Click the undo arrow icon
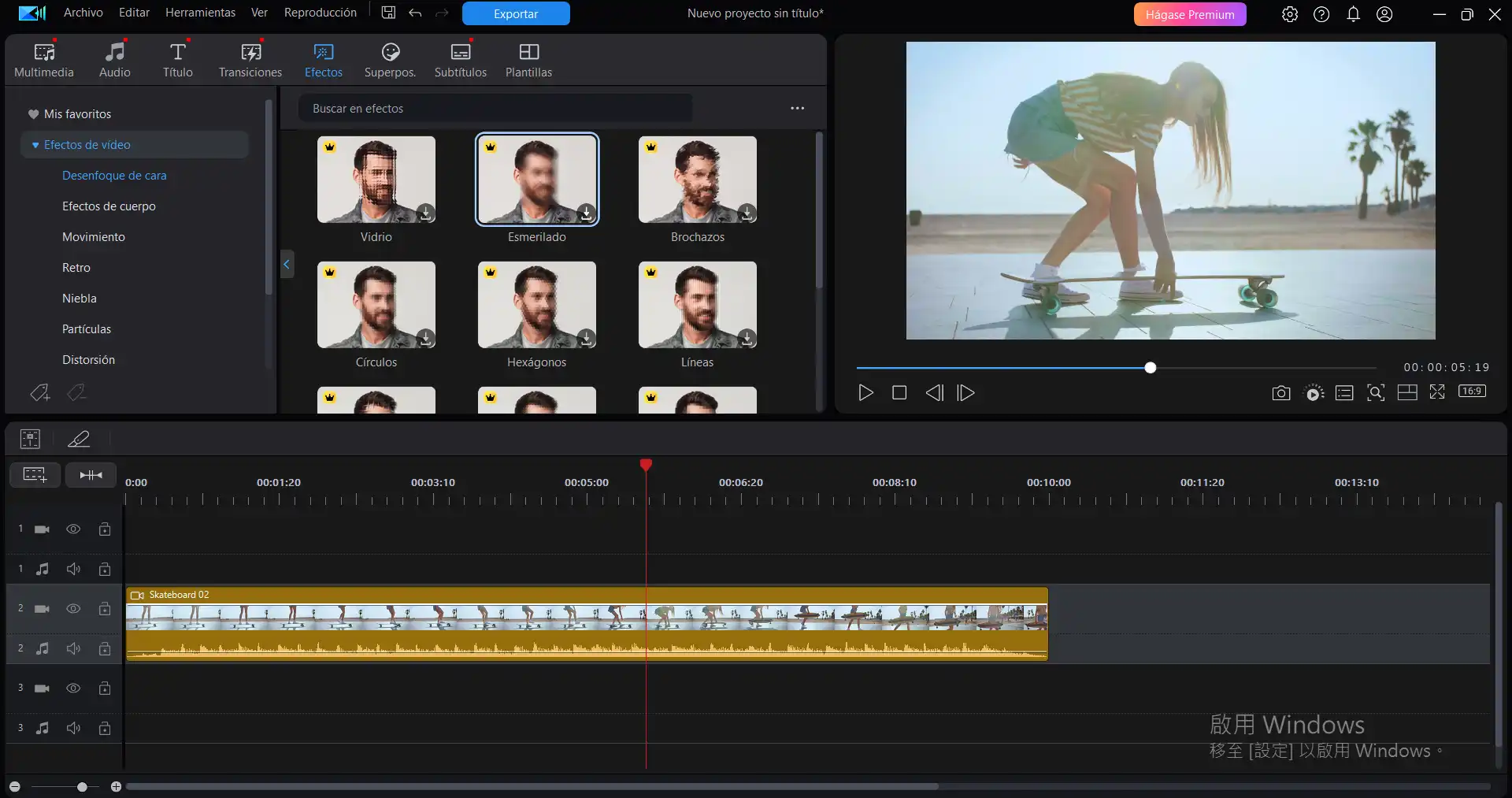The height and width of the screenshot is (798, 1512). [x=415, y=13]
